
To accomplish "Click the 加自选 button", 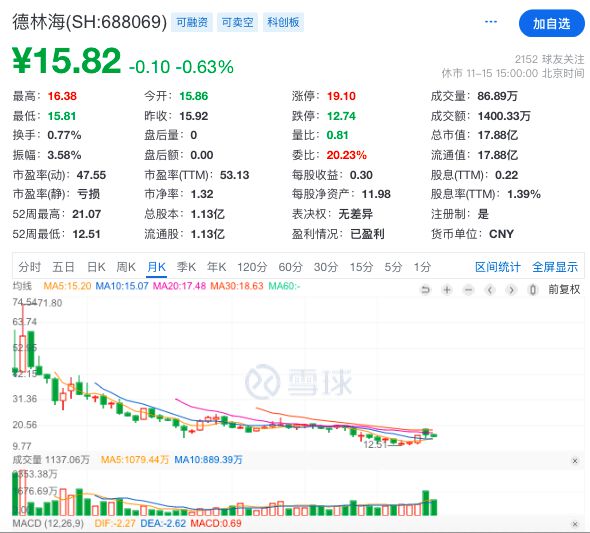I will click(552, 24).
